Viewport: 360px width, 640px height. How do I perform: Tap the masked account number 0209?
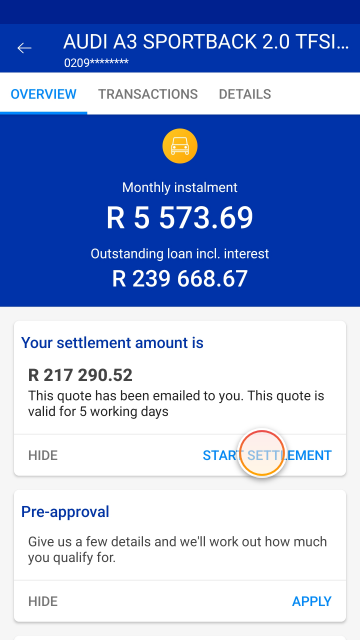(96, 63)
